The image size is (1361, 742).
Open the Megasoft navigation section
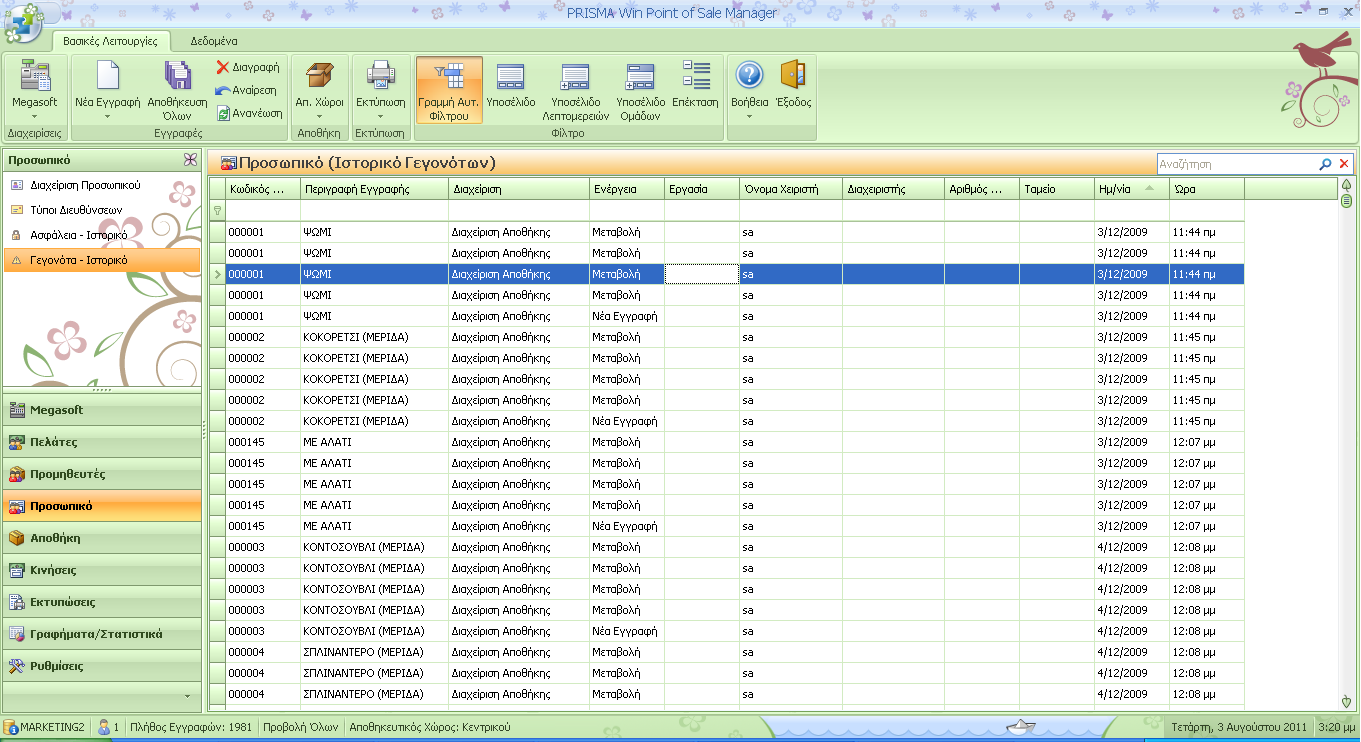click(x=102, y=410)
